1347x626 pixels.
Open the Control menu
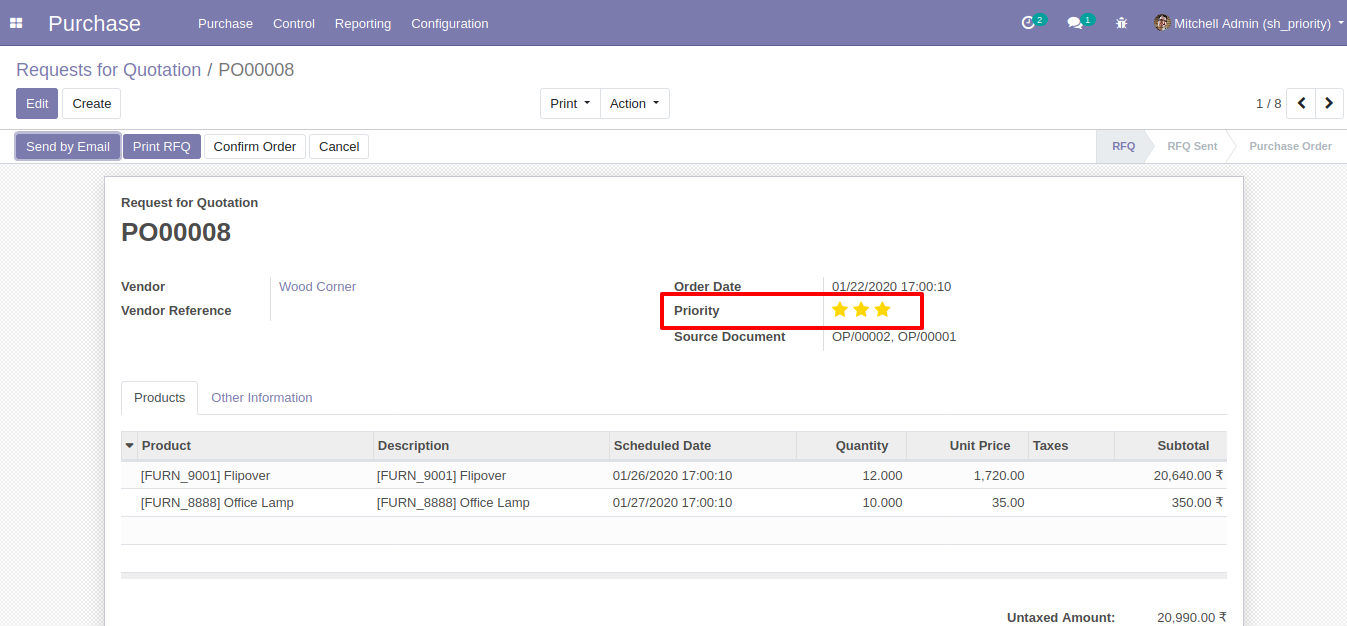[x=294, y=23]
